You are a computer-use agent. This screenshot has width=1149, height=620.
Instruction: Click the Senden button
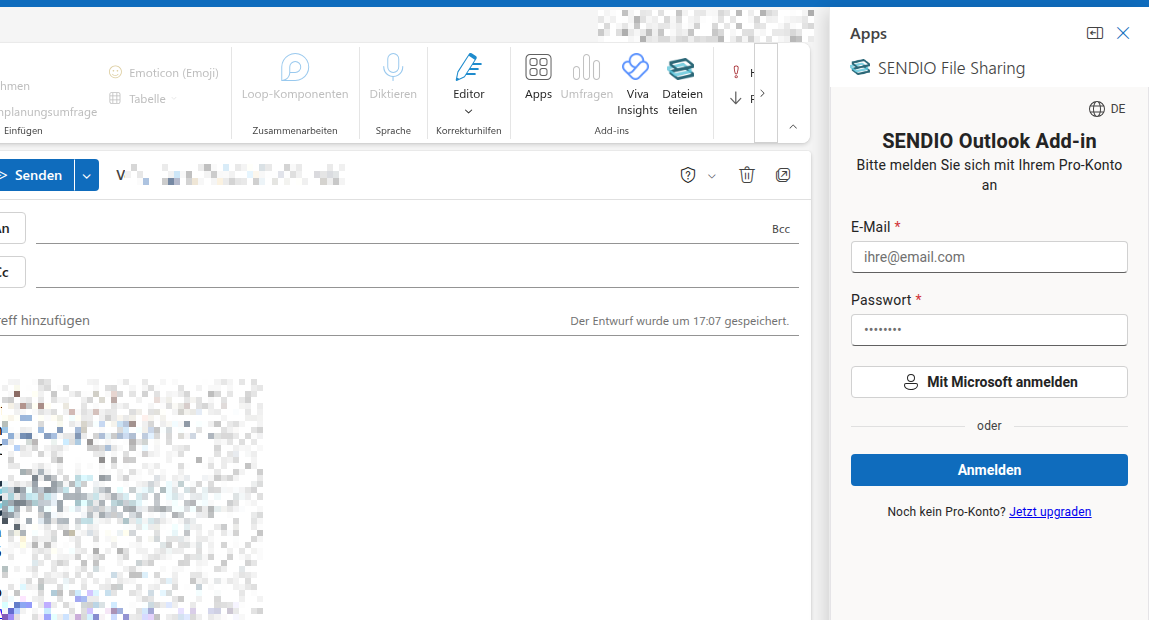coord(37,175)
